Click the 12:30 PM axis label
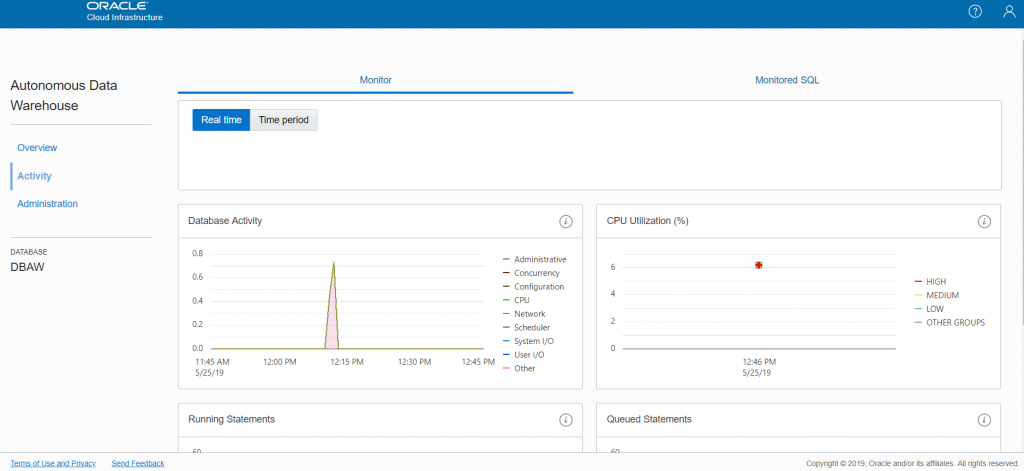This screenshot has width=1024, height=471. (415, 361)
